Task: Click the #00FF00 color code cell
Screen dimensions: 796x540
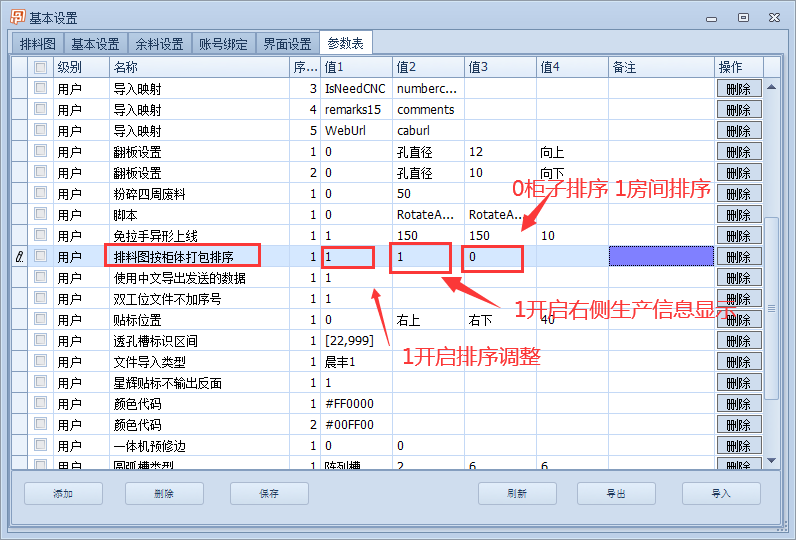Action: [x=356, y=425]
